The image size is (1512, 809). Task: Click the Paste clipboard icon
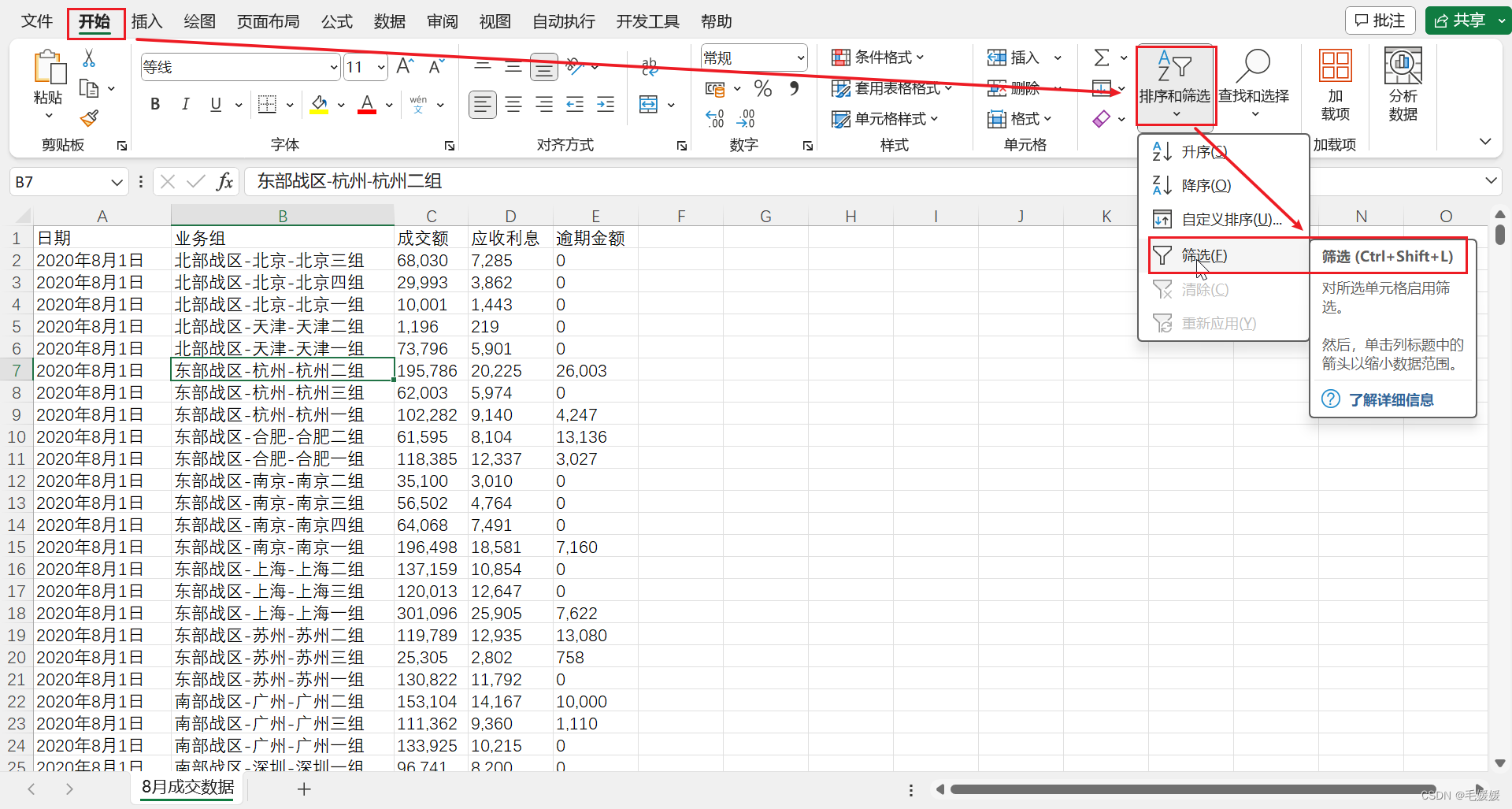pos(49,68)
